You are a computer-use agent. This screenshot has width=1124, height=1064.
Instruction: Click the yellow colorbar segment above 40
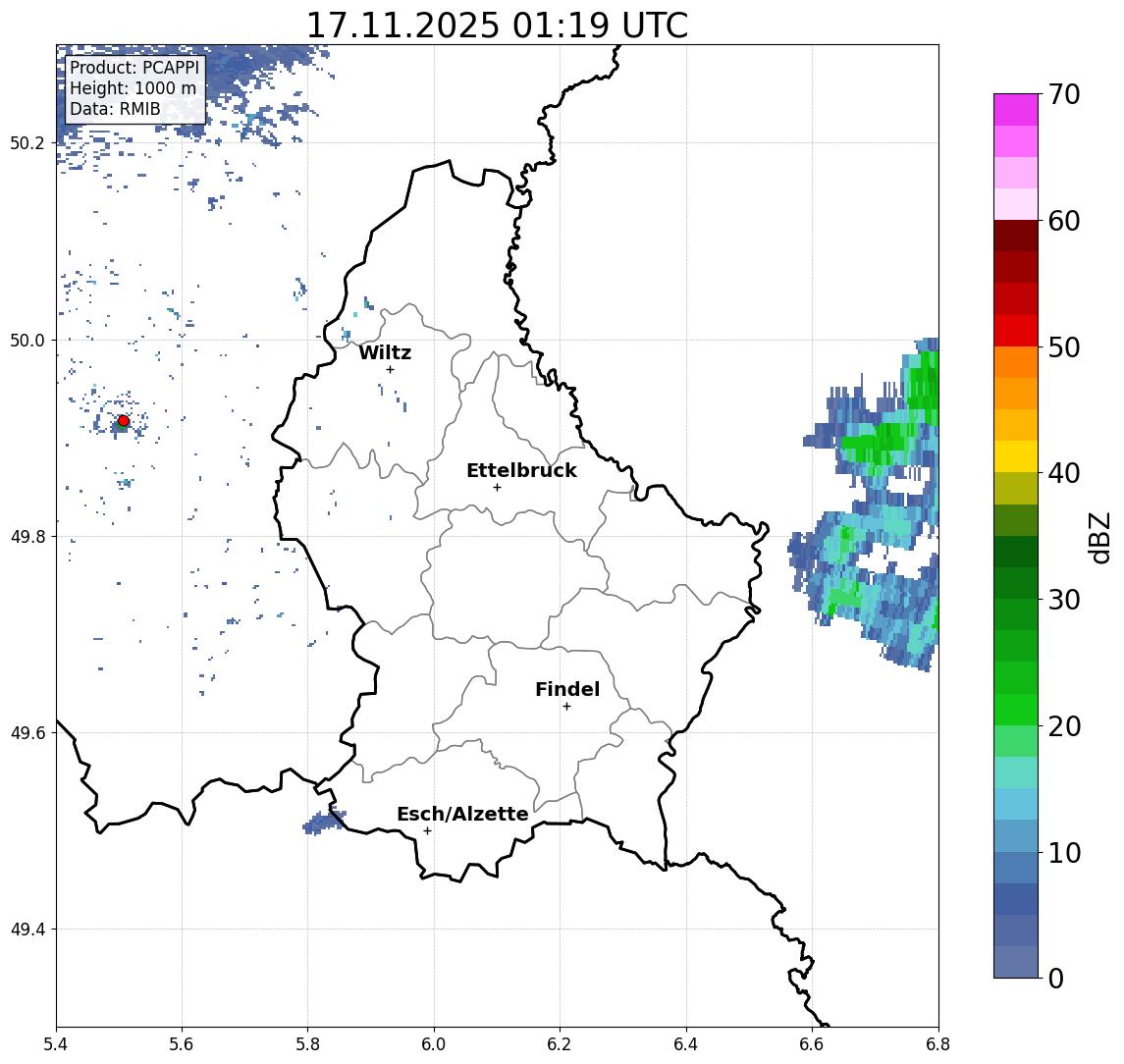click(1016, 456)
